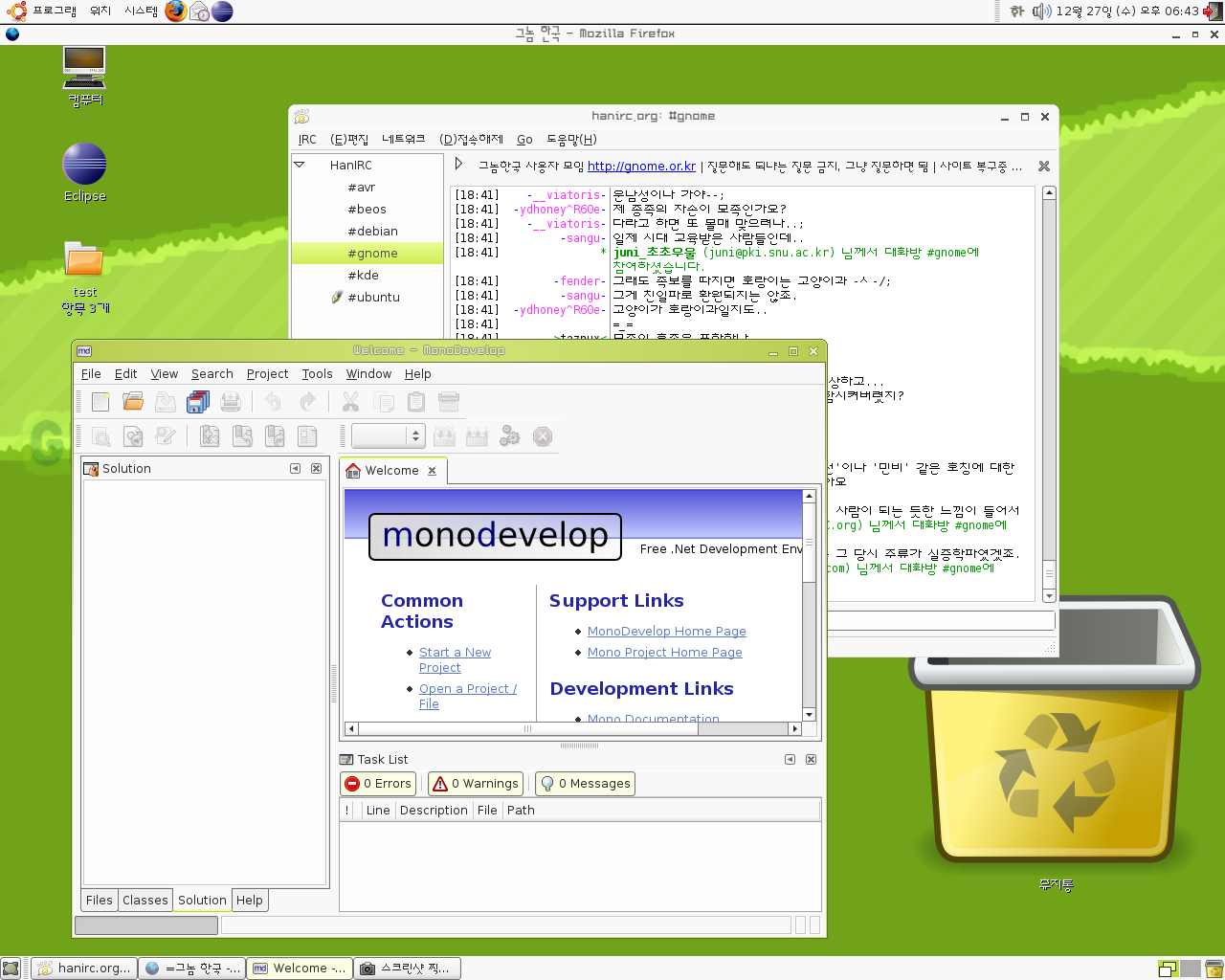Screen dimensions: 1225x980
Task: Open the File menu in MonoDevelop
Action: pyautogui.click(x=91, y=374)
